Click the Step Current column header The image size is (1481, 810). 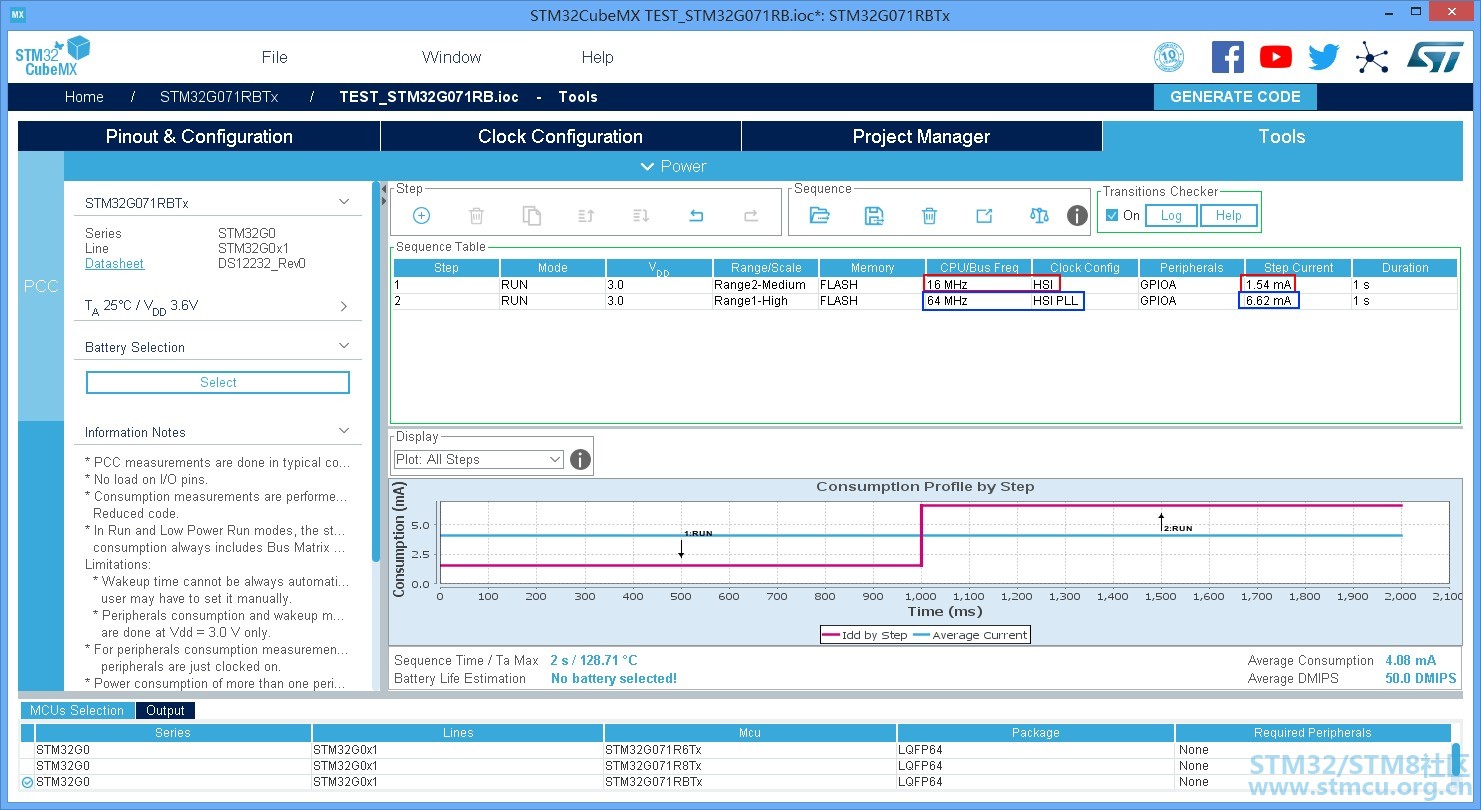(1298, 268)
